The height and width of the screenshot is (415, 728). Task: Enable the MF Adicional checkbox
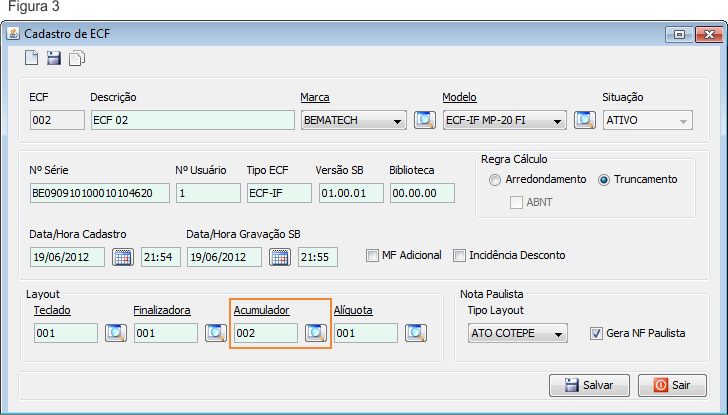point(373,255)
